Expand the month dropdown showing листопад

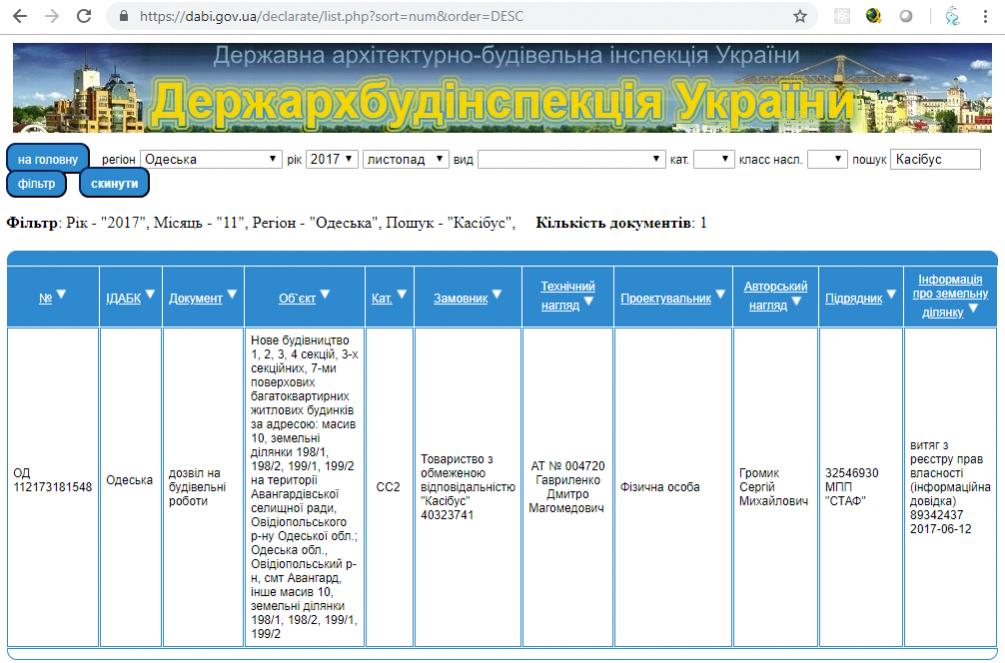point(405,159)
